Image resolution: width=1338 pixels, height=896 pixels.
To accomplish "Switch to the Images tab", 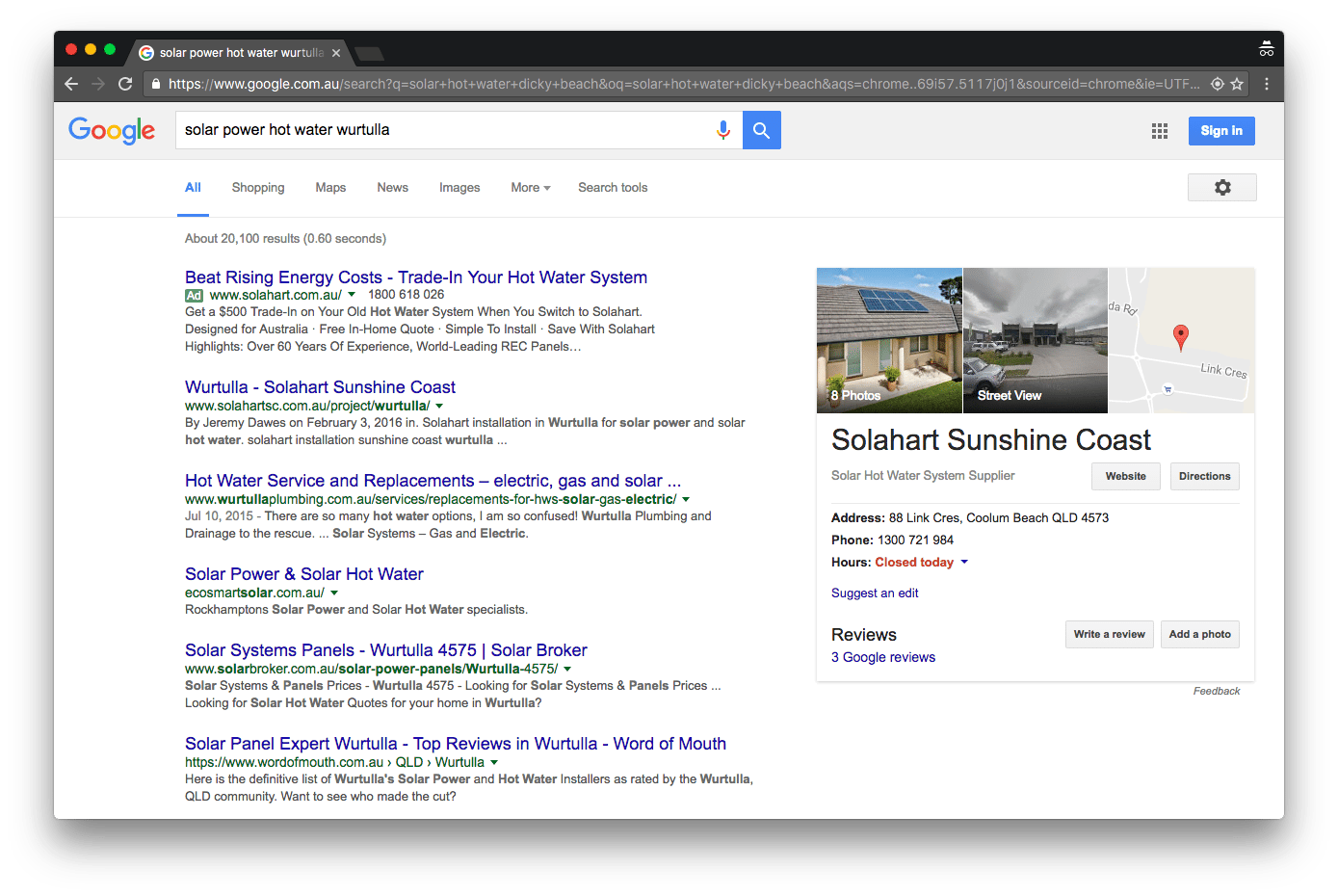I will [459, 187].
